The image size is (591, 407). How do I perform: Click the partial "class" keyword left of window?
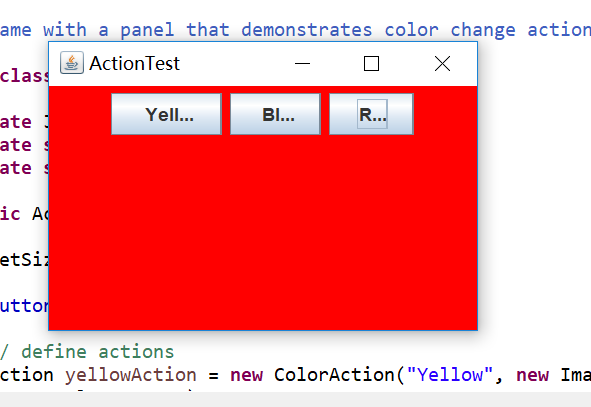tap(24, 76)
